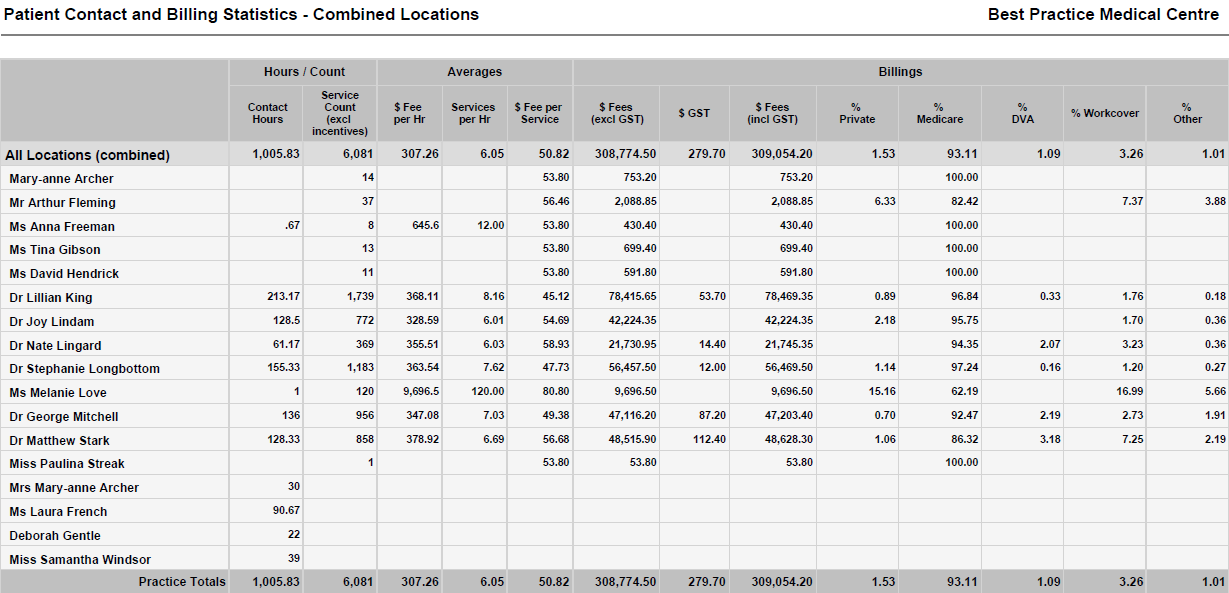This screenshot has height=593, width=1229.
Task: Select the Mr Arthur Fleming row name
Action: (62, 203)
